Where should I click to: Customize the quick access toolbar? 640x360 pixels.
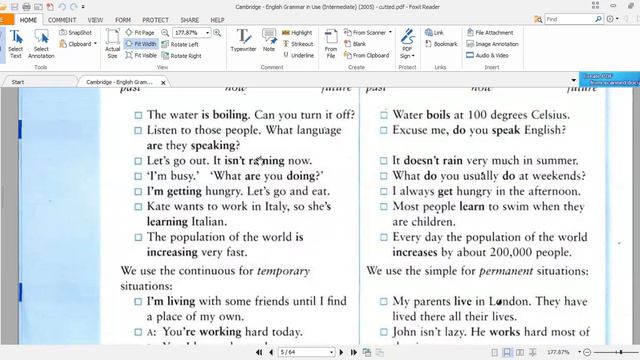[83, 7]
